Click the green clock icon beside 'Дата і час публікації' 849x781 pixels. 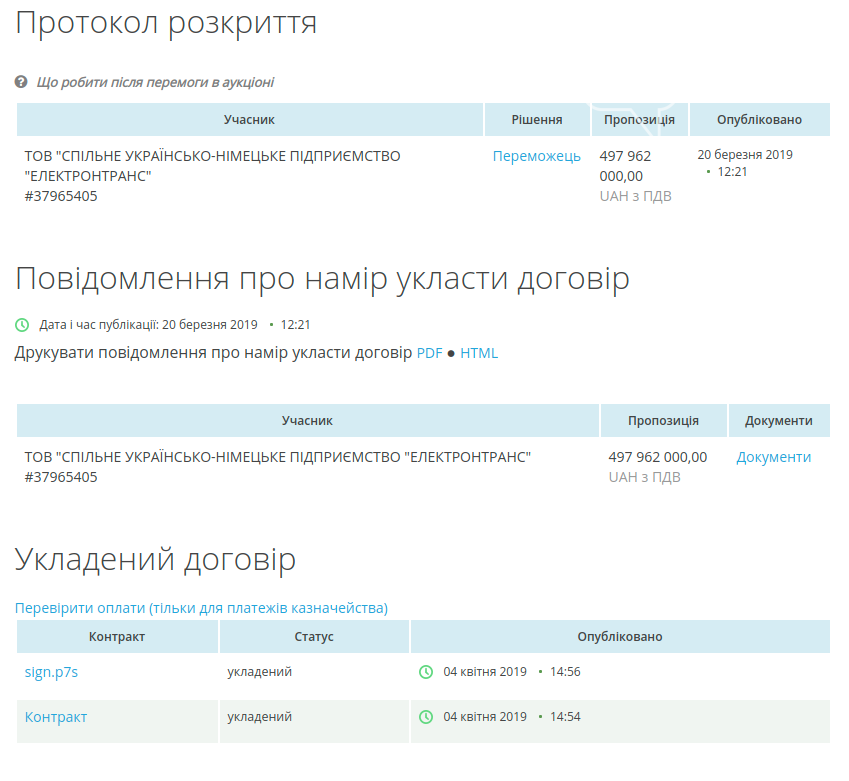click(x=22, y=325)
